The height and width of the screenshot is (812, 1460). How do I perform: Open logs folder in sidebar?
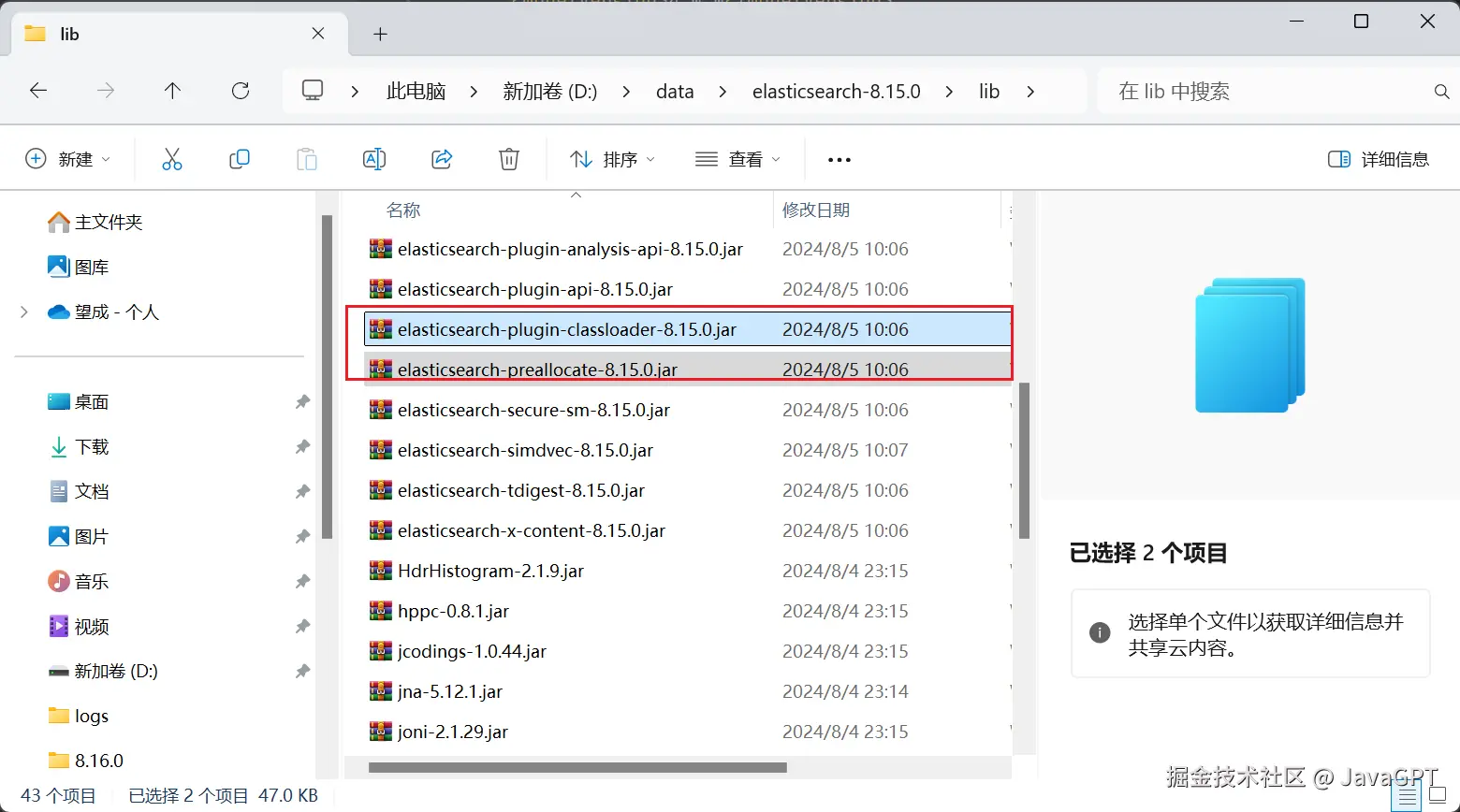[x=79, y=716]
